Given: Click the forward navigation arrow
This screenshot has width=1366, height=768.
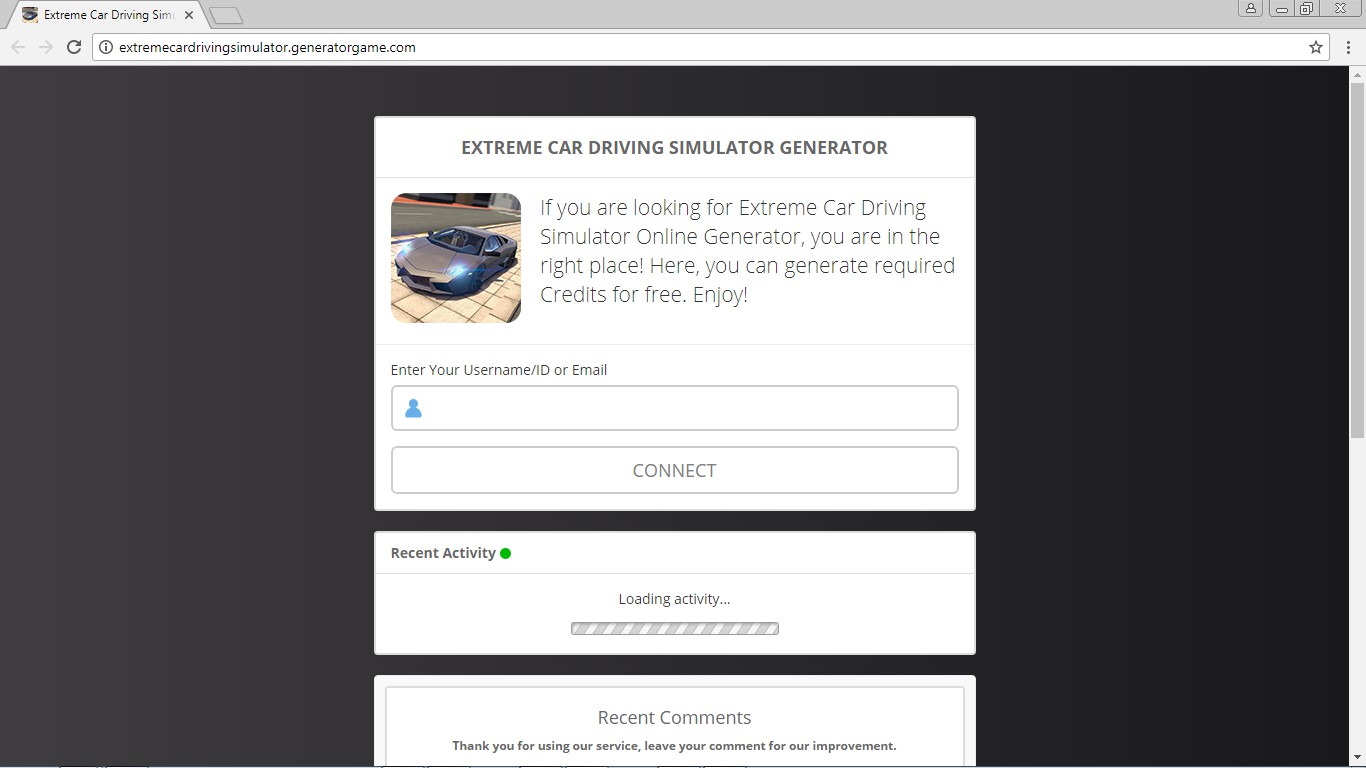Looking at the screenshot, I should click(46, 47).
